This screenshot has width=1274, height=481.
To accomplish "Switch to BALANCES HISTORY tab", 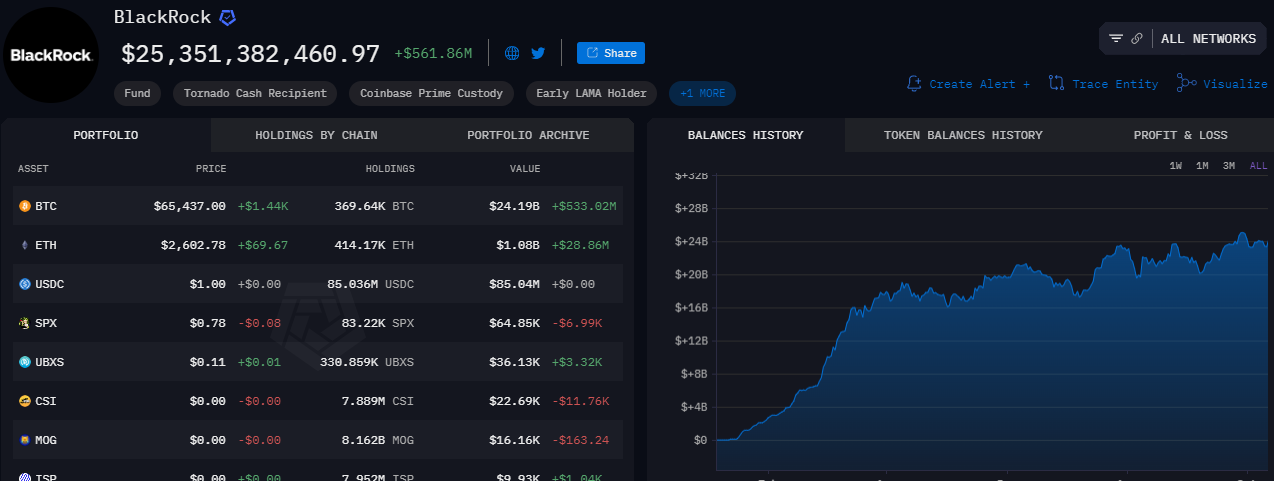I will 746,135.
